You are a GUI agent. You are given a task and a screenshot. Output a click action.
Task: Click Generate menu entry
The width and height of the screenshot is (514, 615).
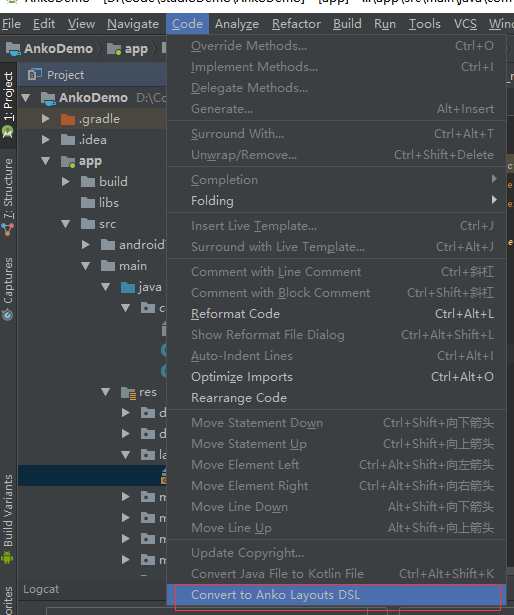(336, 109)
